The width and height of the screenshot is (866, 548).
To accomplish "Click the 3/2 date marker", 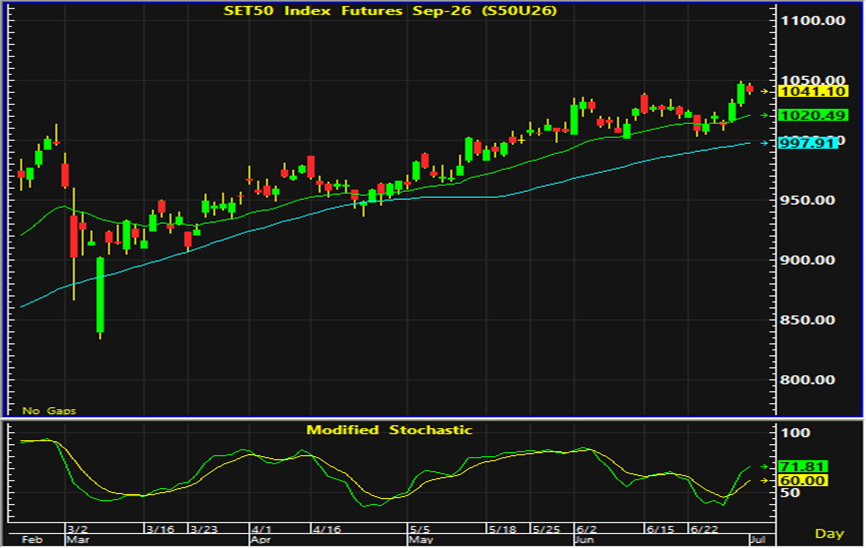I will point(77,529).
